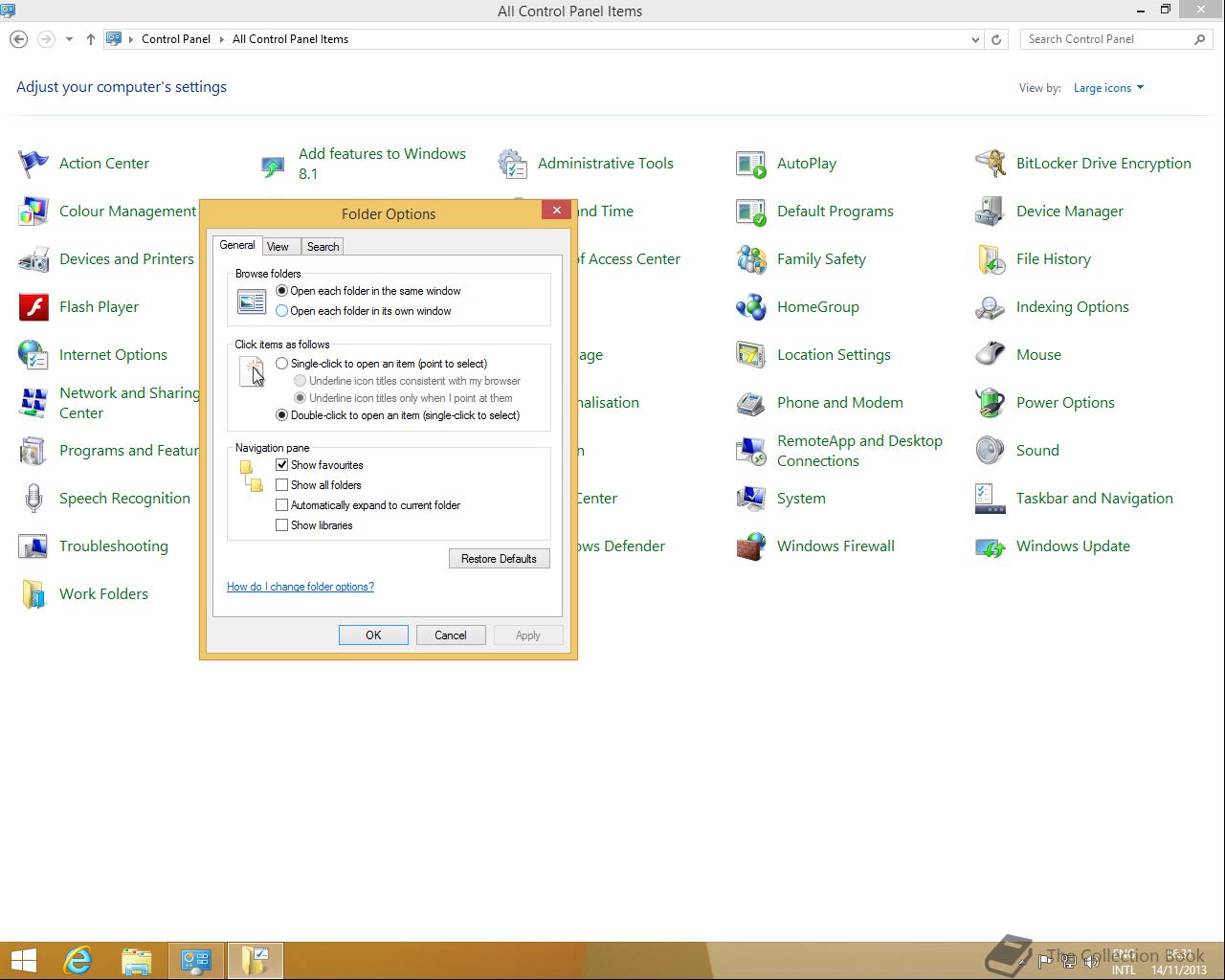The width and height of the screenshot is (1225, 980).
Task: Enable Automatically expand to current folder
Action: tap(281, 505)
